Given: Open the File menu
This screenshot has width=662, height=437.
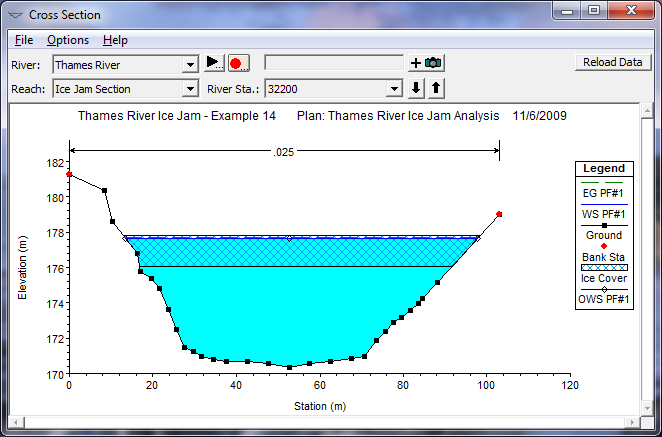Looking at the screenshot, I should point(24,40).
